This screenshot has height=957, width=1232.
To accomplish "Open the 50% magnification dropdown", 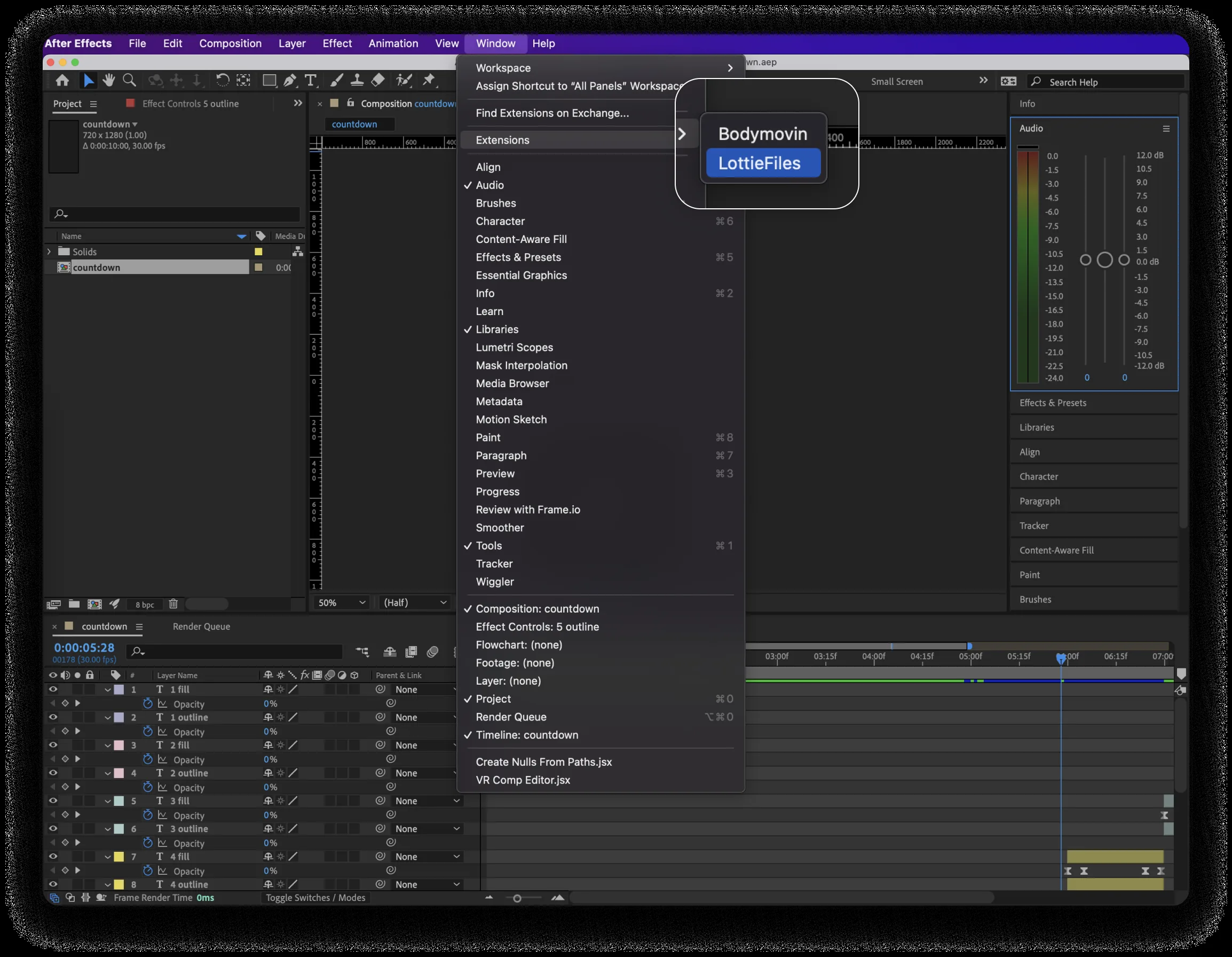I will click(x=342, y=603).
